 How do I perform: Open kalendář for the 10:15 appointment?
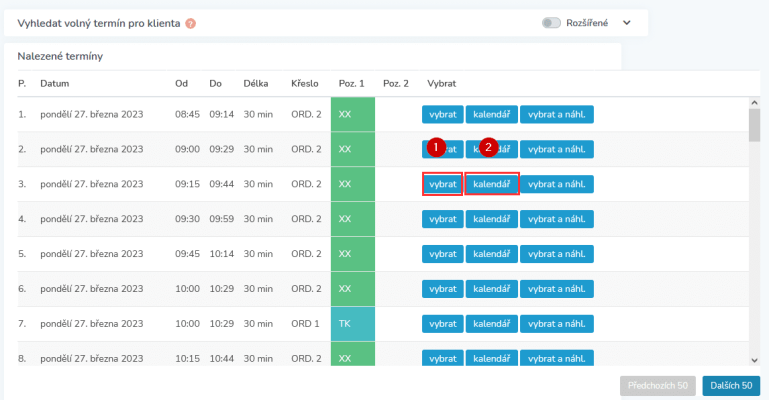coord(491,358)
